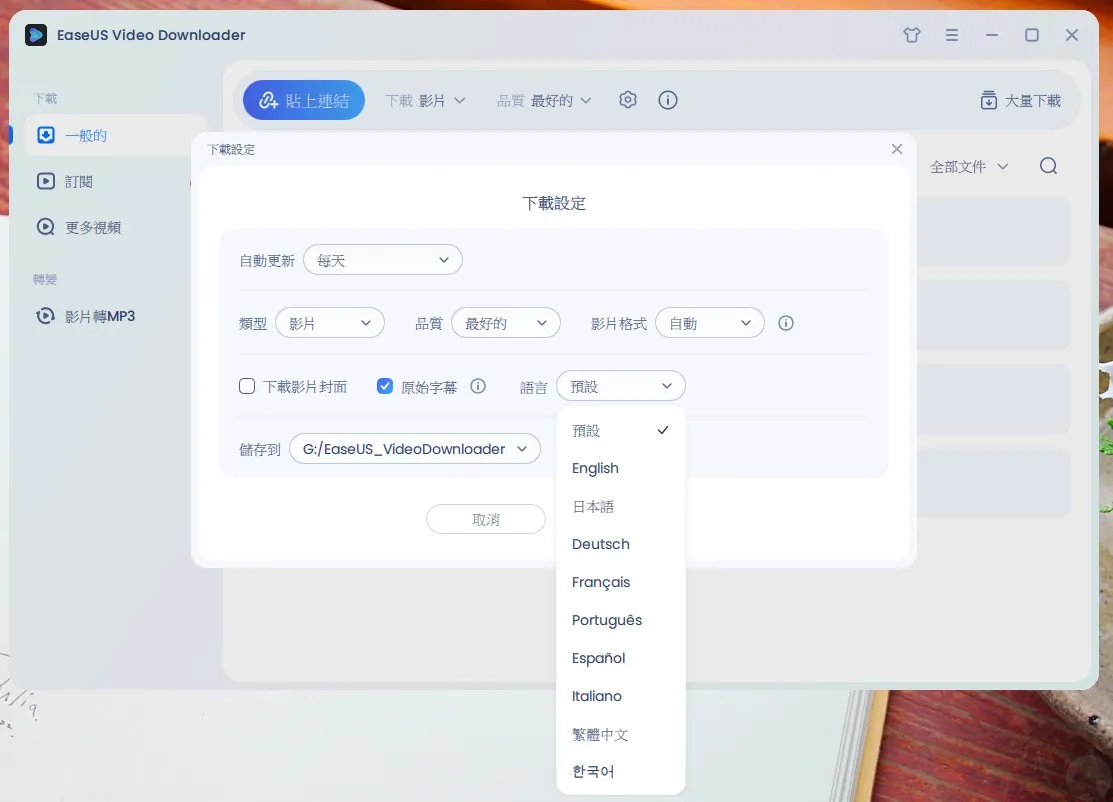This screenshot has height=802, width=1113.
Task: Click the info icon beside toolbar gear
Action: click(x=667, y=100)
